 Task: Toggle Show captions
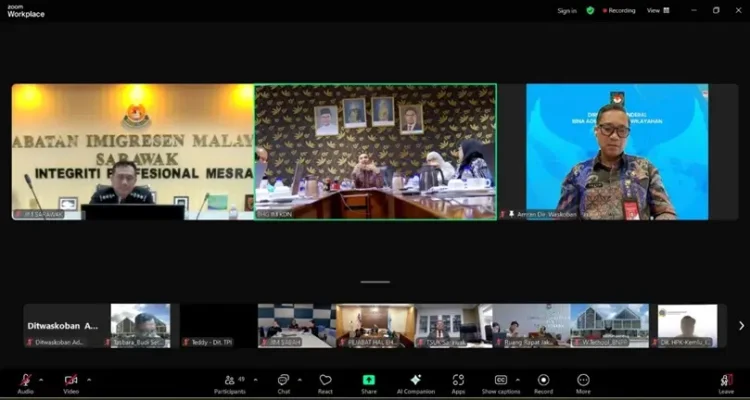(501, 381)
